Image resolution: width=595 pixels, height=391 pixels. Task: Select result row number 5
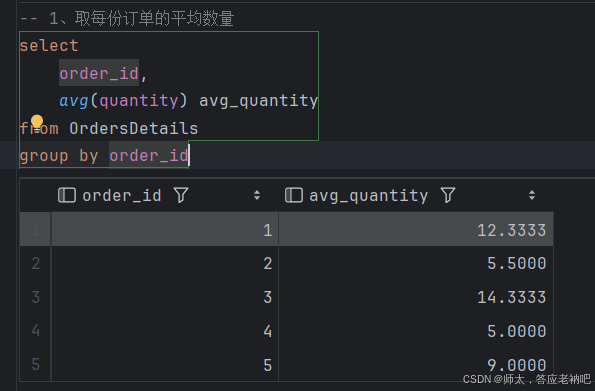pyautogui.click(x=35, y=364)
